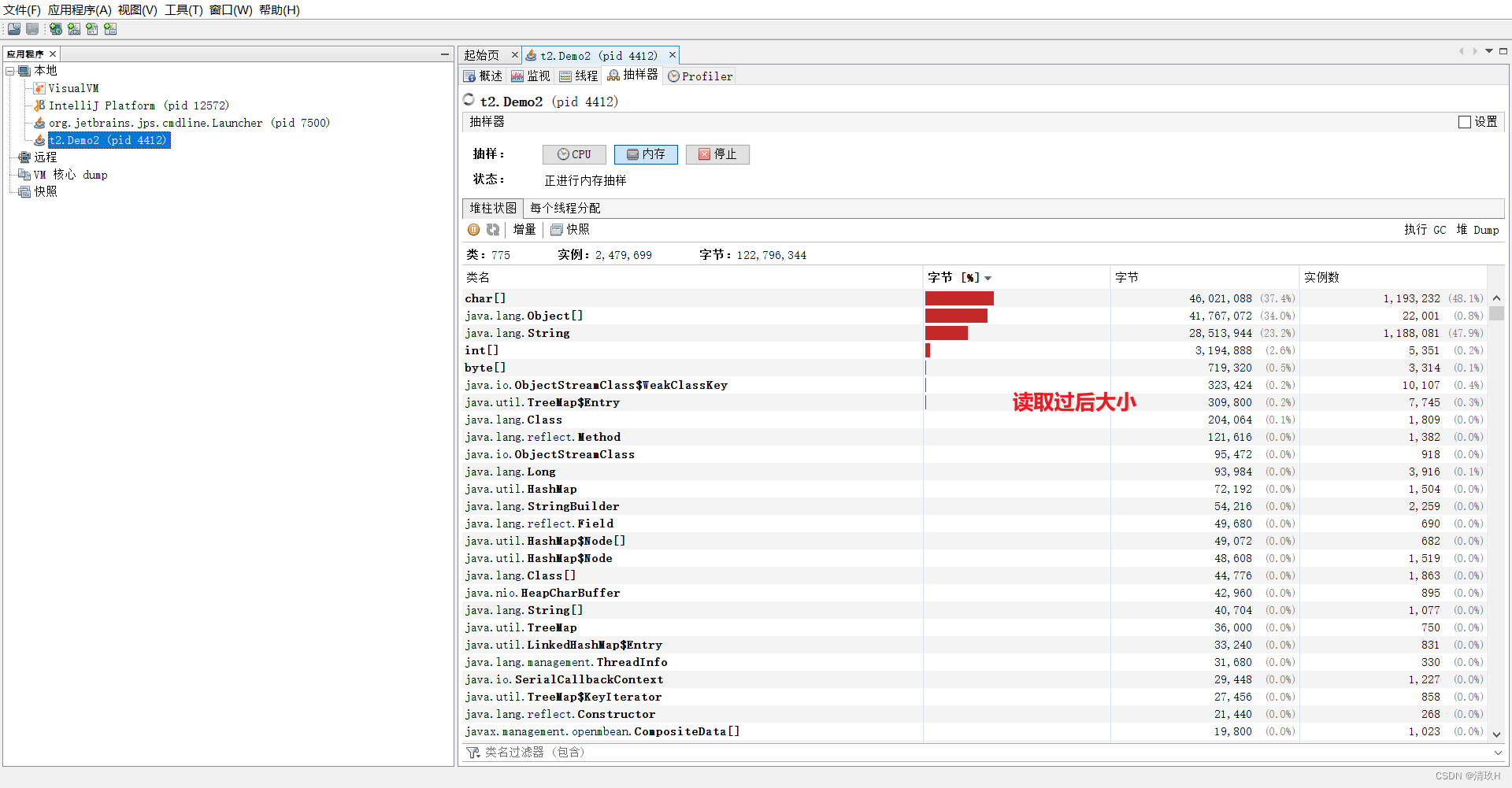Click the red byte bar for char[]
1512x788 pixels.
click(x=959, y=298)
